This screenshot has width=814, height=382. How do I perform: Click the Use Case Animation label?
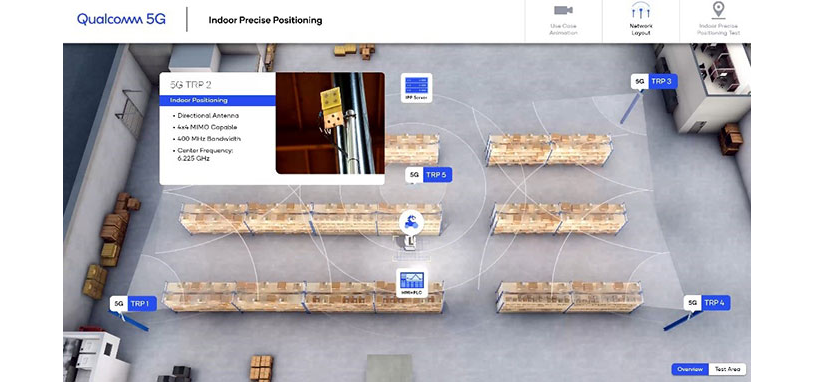[x=563, y=30]
